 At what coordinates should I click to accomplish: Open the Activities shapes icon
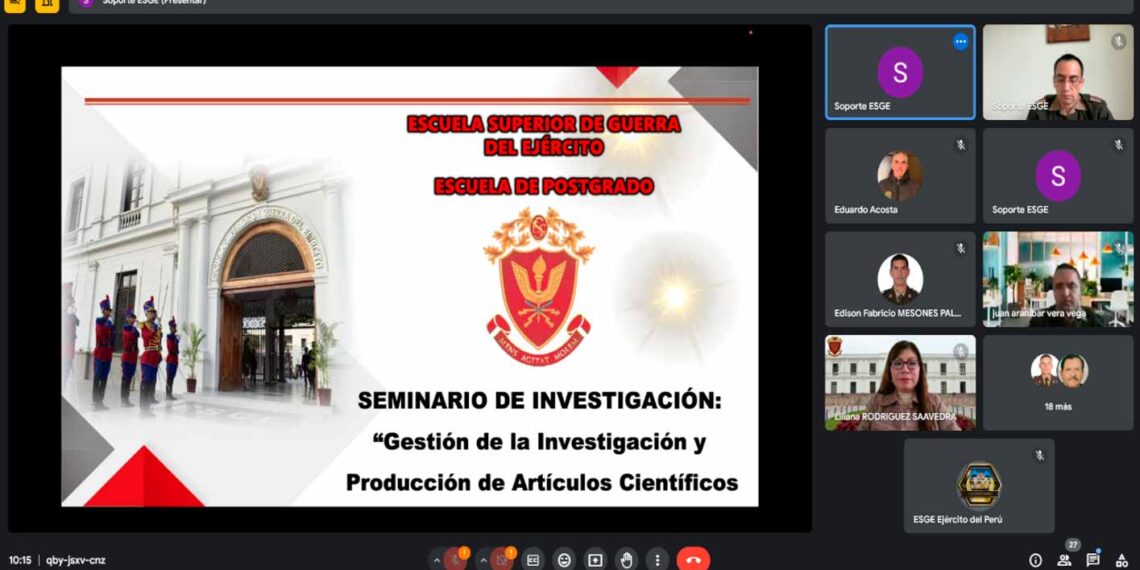pyautogui.click(x=1121, y=560)
